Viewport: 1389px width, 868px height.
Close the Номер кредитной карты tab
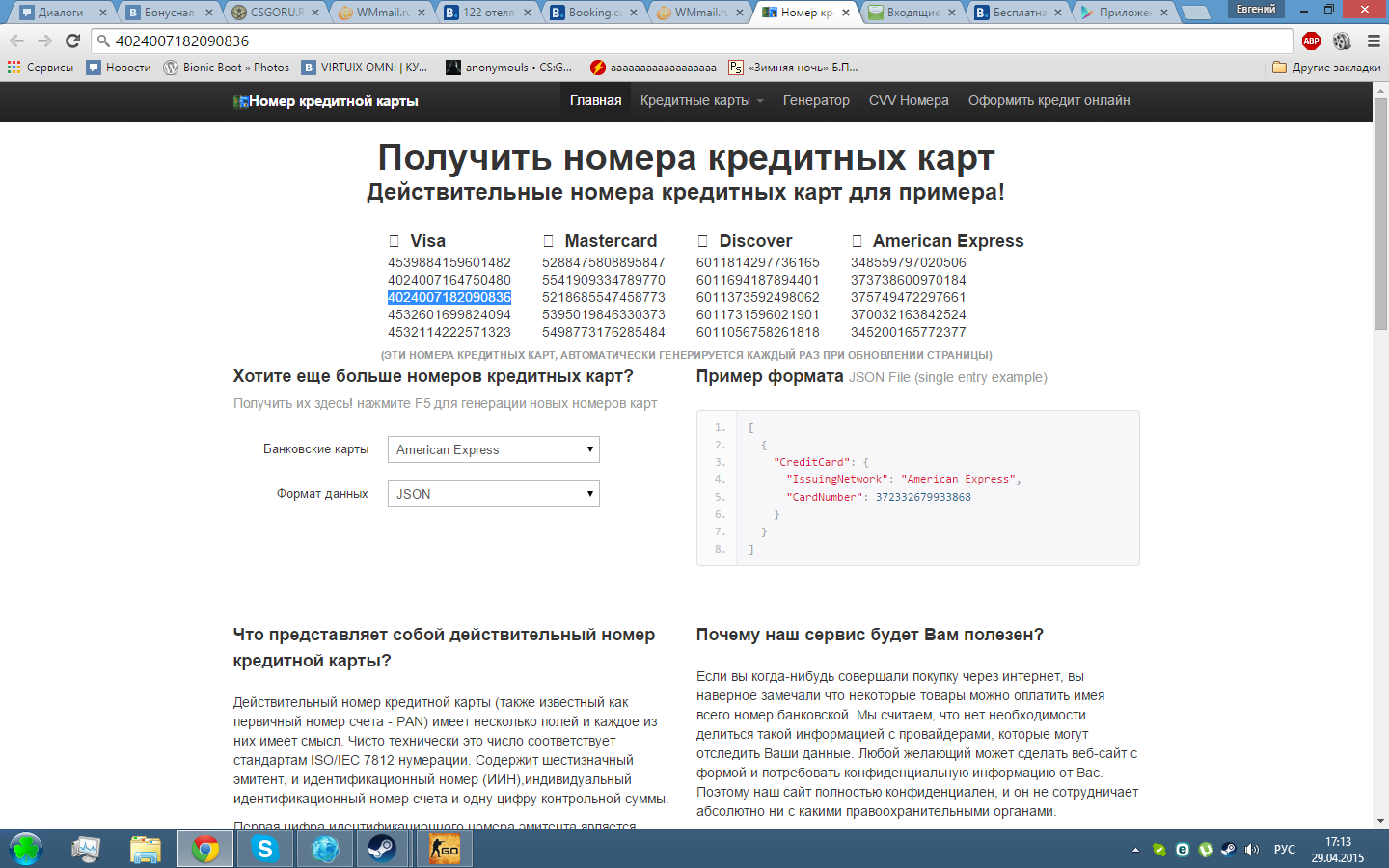845,13
